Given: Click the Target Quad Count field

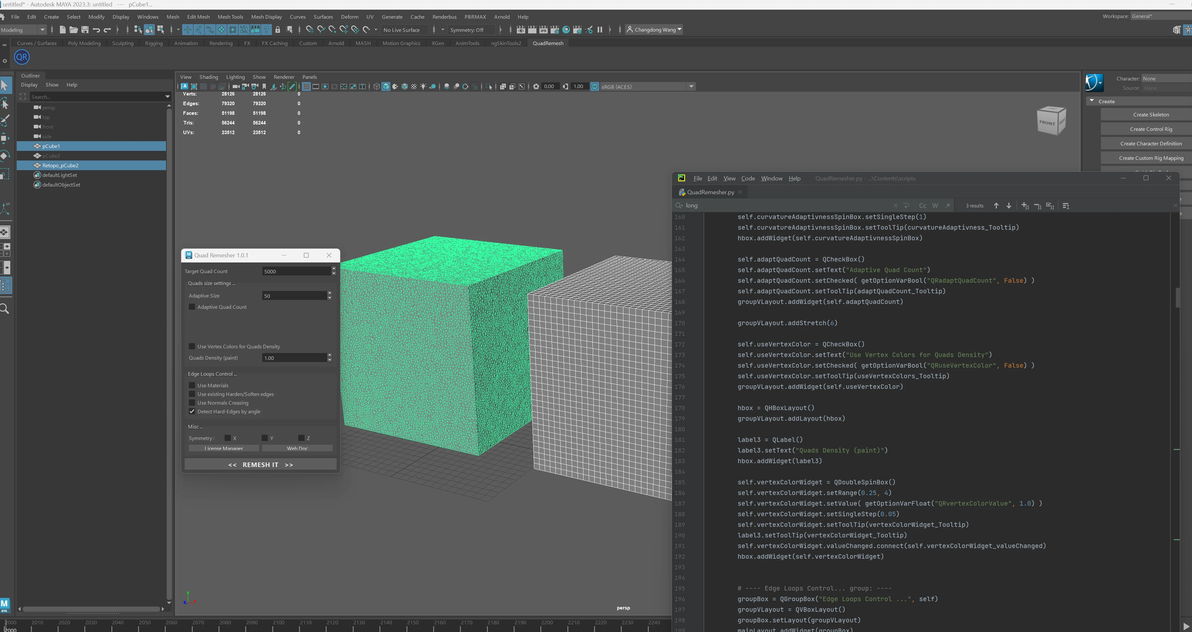Looking at the screenshot, I should pos(294,271).
